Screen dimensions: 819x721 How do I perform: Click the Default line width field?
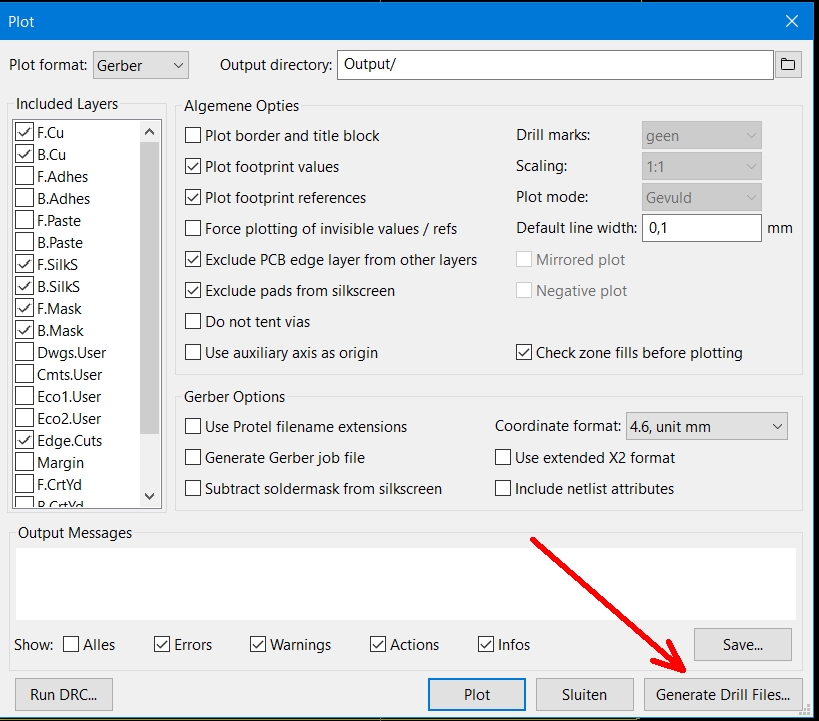click(x=701, y=228)
